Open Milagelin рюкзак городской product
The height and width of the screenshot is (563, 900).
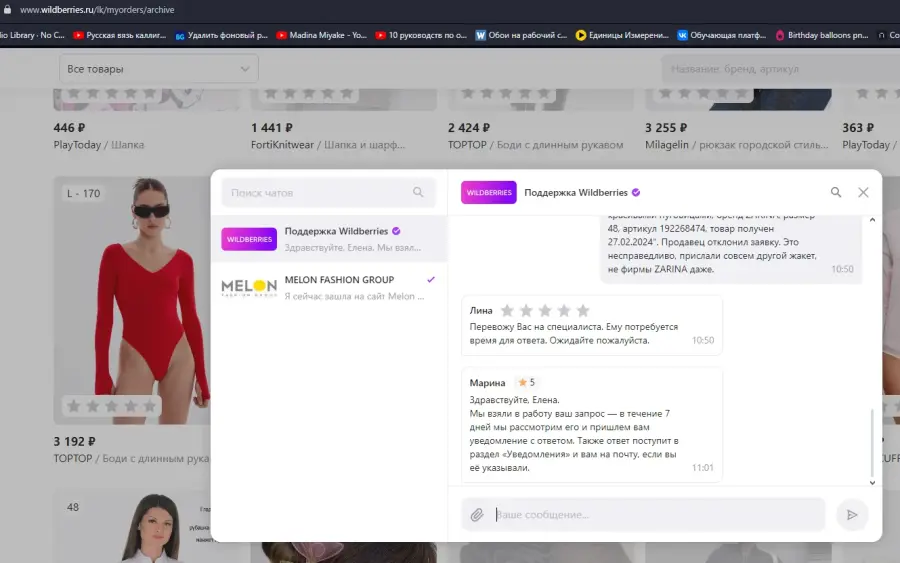coord(736,145)
